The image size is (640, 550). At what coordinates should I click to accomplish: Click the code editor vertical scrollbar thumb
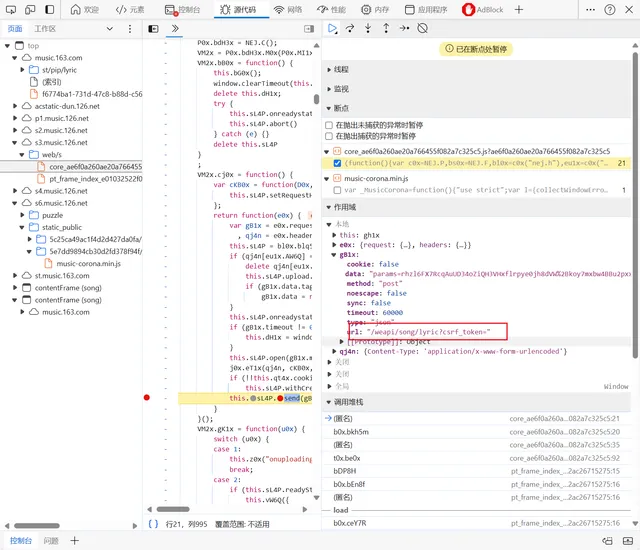tap(316, 99)
